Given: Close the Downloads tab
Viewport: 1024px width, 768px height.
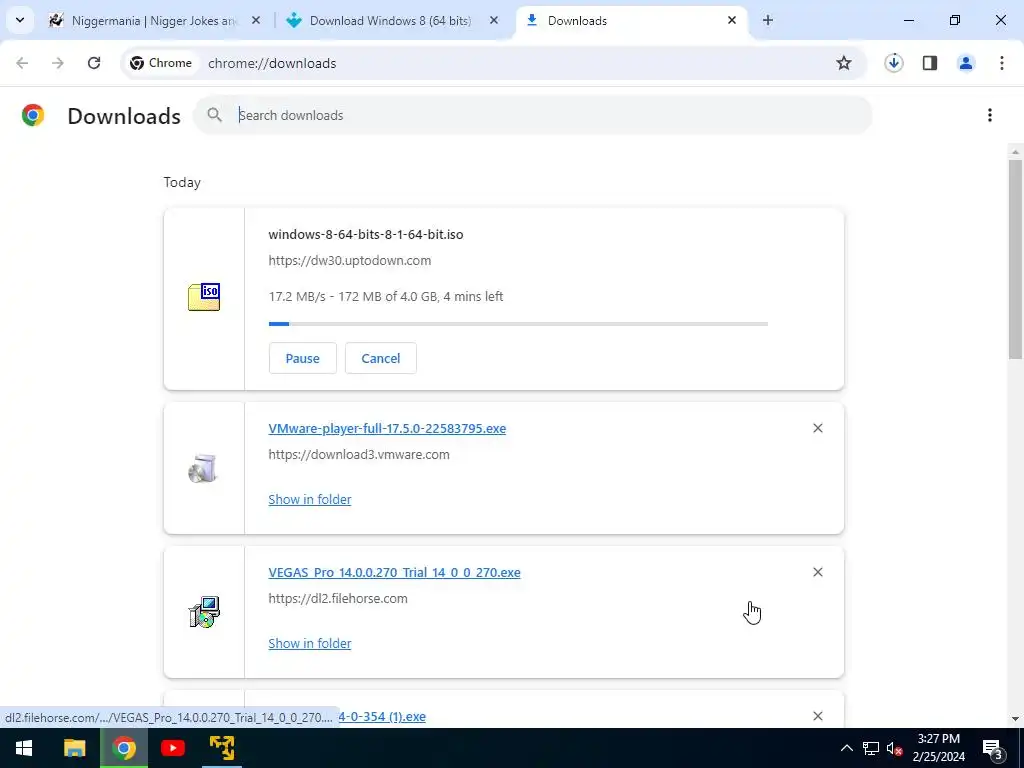Looking at the screenshot, I should pos(731,20).
